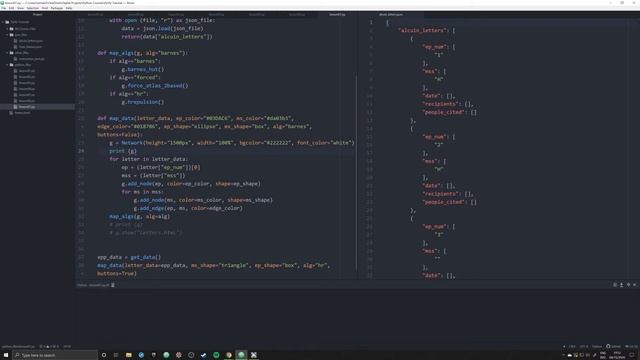Open the Windows Start menu
Image resolution: width=640 pixels, height=360 pixels.
coord(6,355)
